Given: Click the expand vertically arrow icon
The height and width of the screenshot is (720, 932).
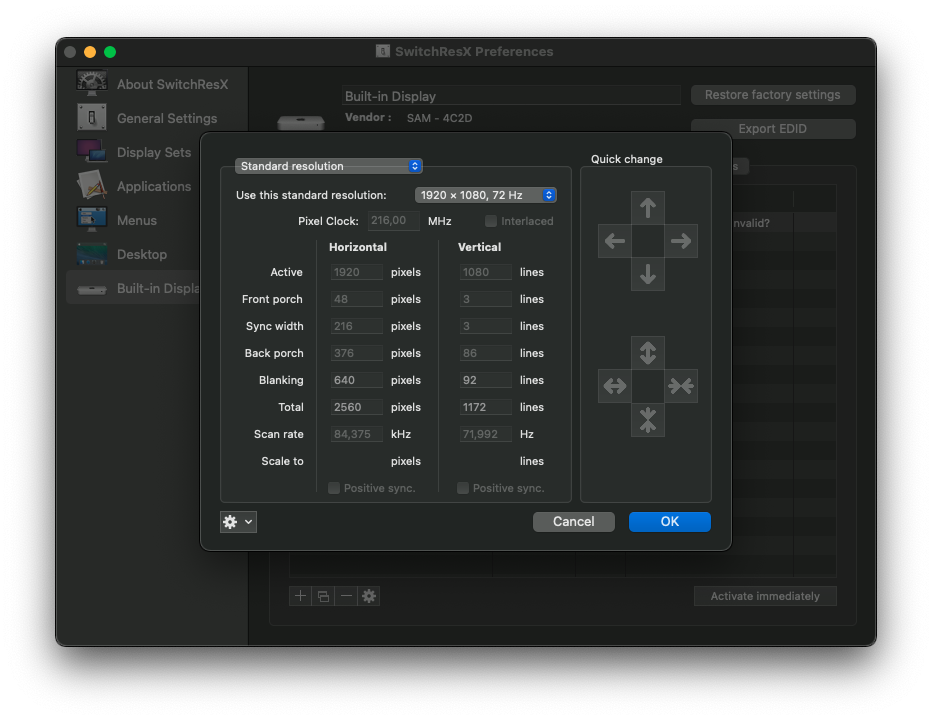Looking at the screenshot, I should (647, 353).
